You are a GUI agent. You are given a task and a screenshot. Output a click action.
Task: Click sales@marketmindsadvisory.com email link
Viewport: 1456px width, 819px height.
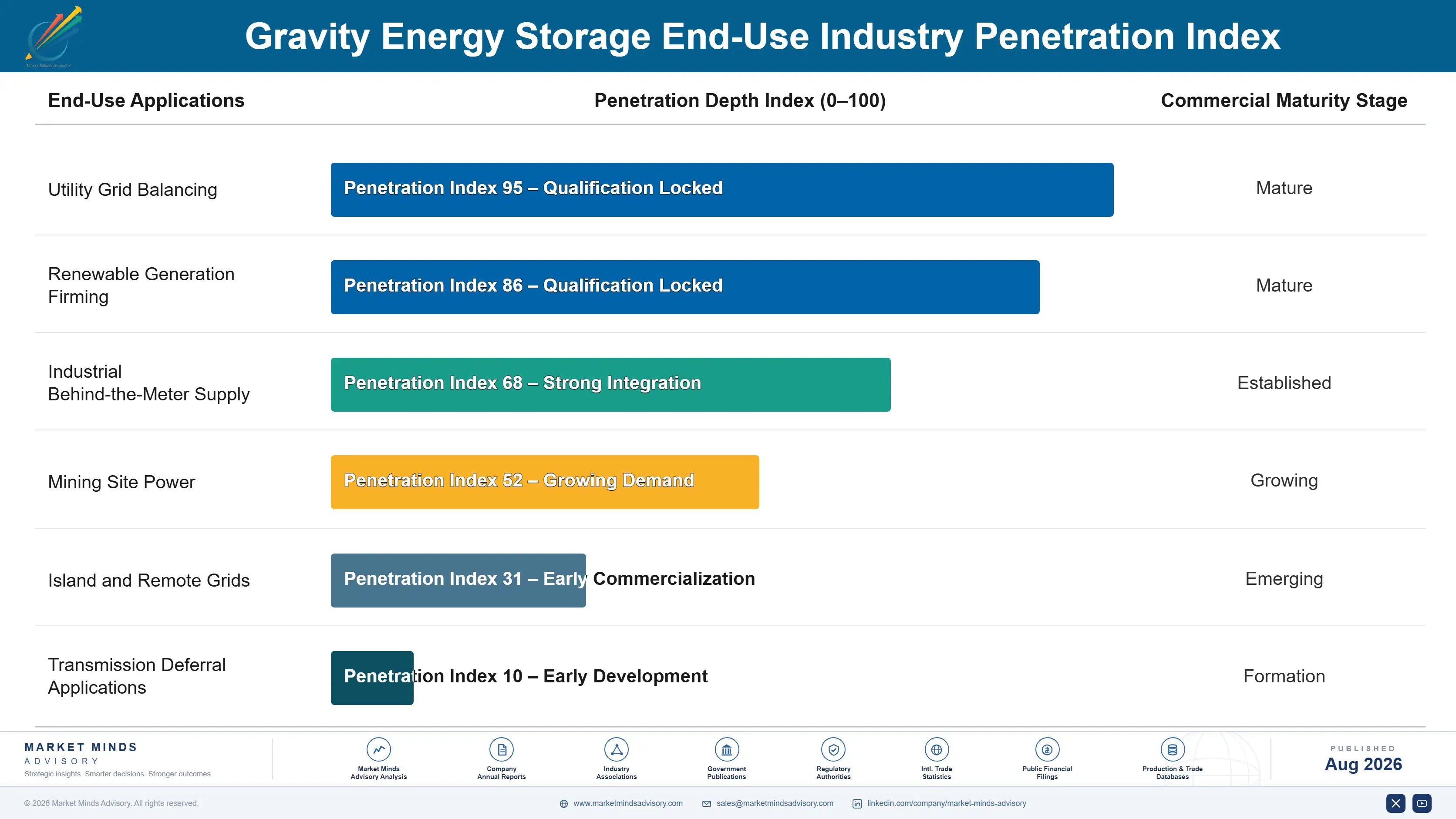(775, 803)
